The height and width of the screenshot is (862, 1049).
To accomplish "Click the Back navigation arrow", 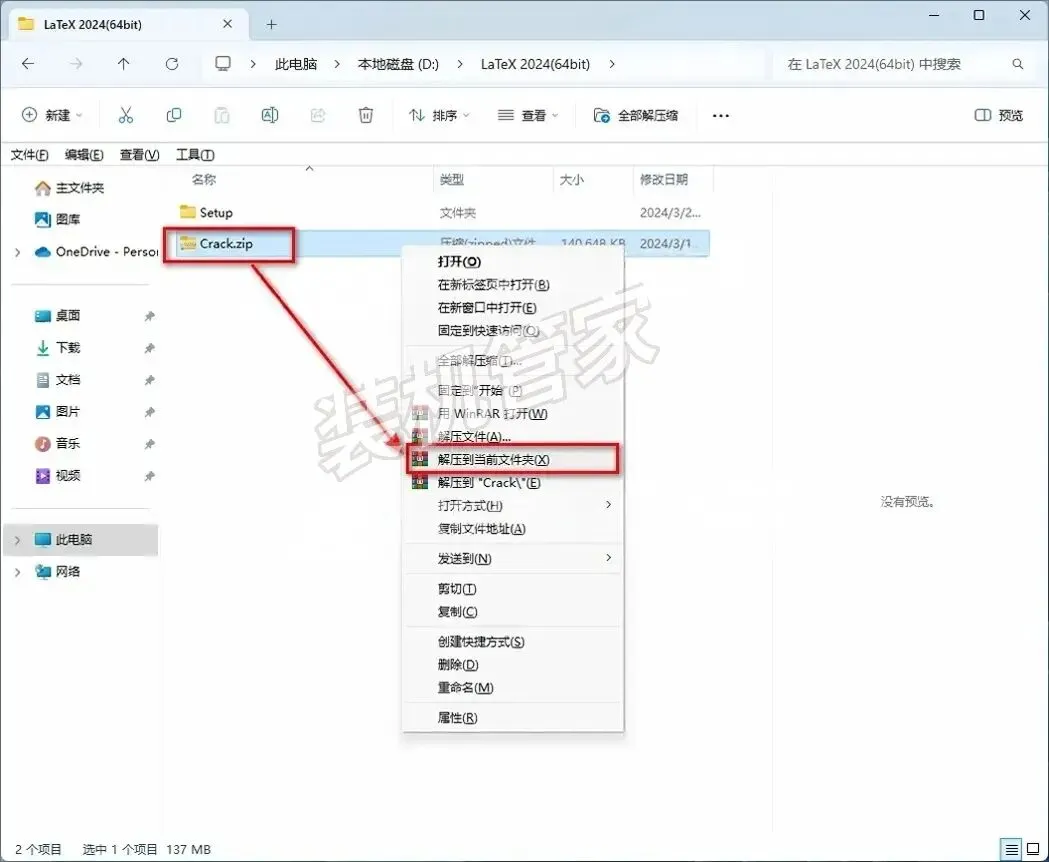I will click(x=28, y=64).
